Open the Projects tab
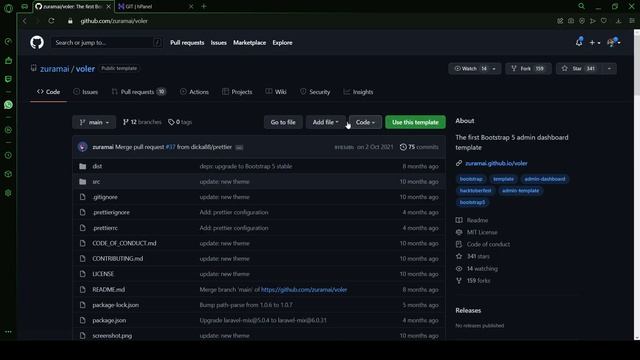640x360 pixels. click(x=237, y=92)
